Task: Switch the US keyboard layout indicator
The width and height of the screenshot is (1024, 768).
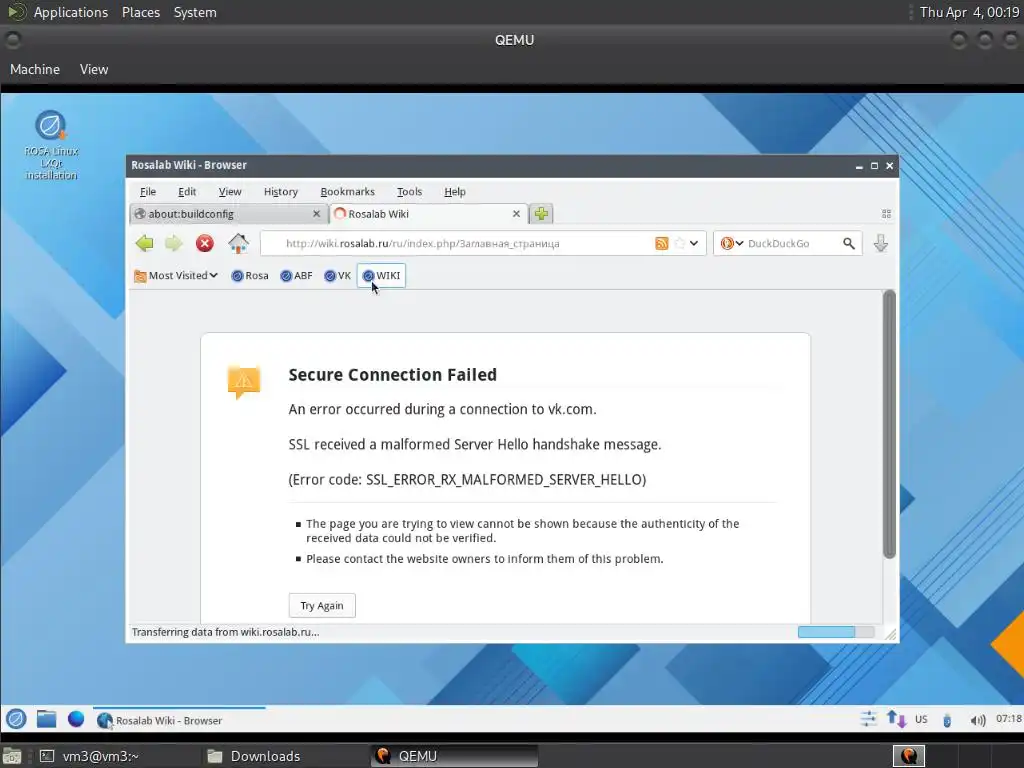Action: click(921, 719)
